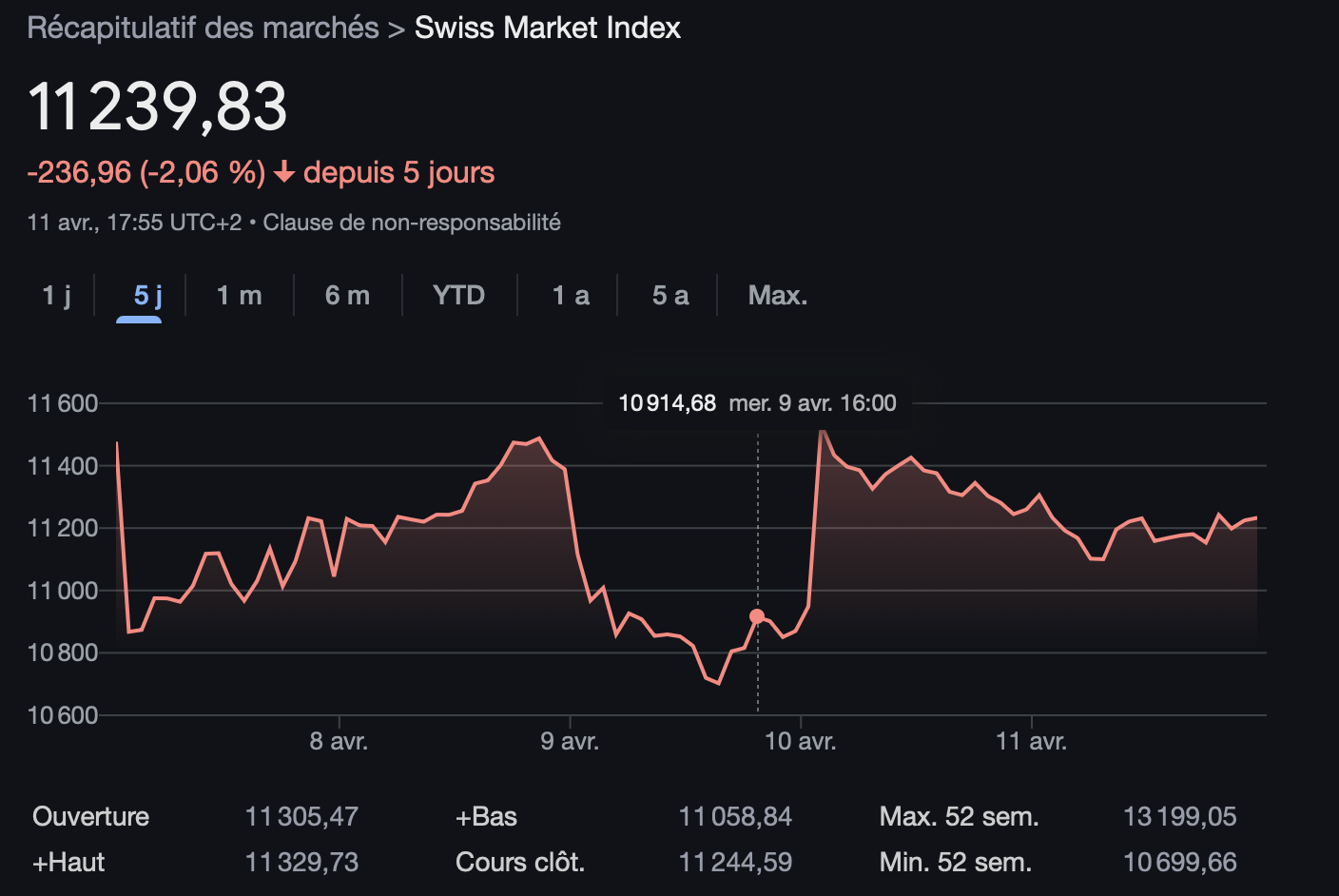Viewport: 1339px width, 896px height.
Task: Click the 11 avr., 17:55 UTC+2 timestamp
Action: 134,223
